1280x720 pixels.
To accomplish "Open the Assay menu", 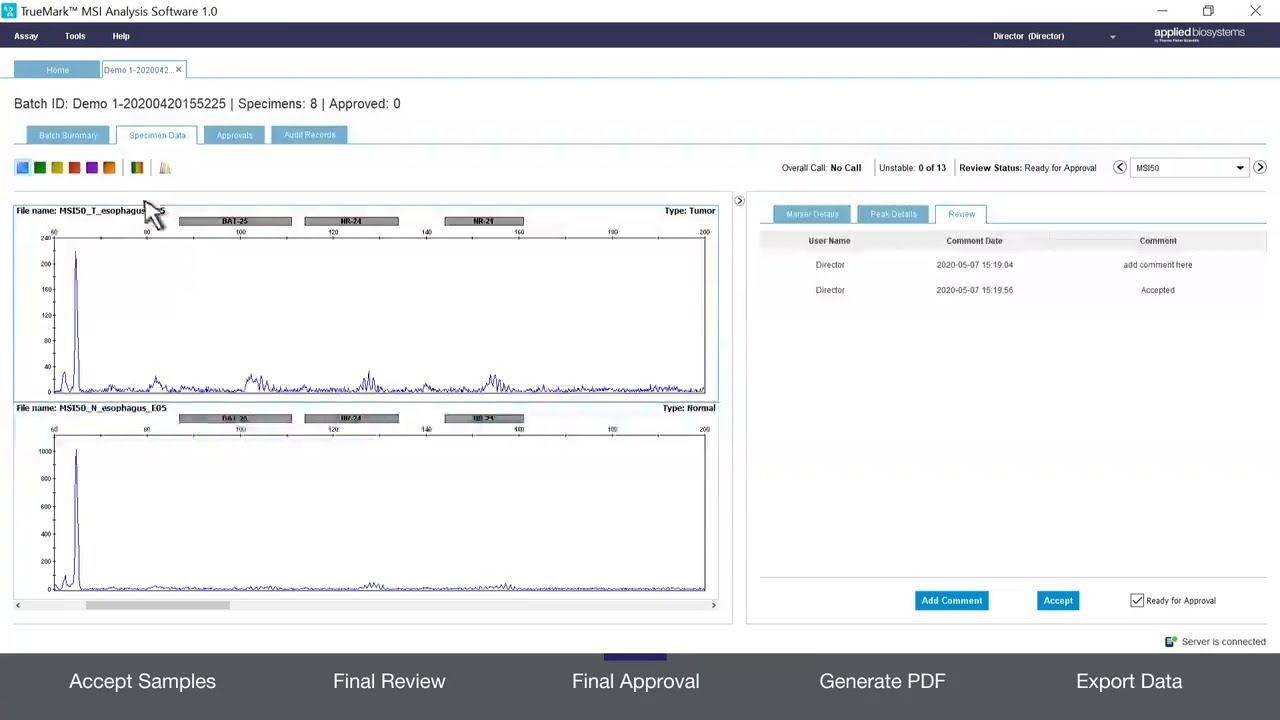I will click(x=26, y=36).
